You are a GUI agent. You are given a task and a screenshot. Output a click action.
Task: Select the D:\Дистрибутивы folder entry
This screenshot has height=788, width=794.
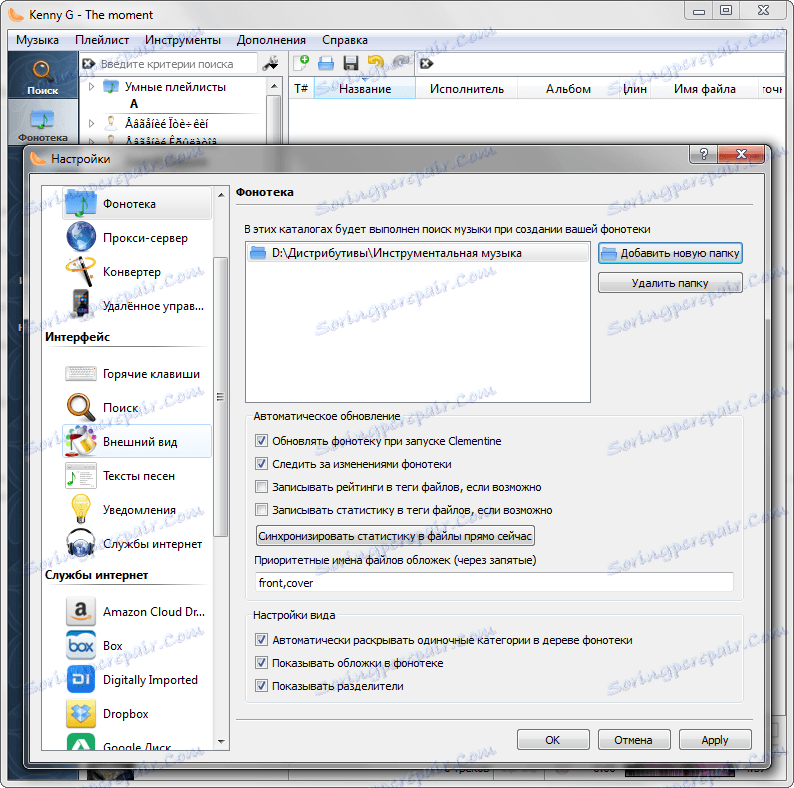coord(418,253)
